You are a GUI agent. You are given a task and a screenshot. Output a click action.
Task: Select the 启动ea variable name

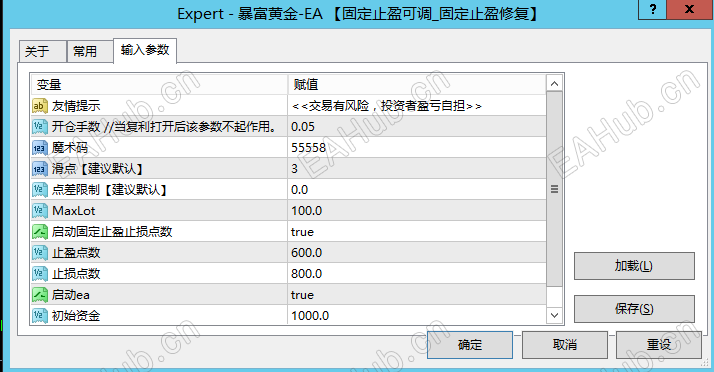[71, 295]
